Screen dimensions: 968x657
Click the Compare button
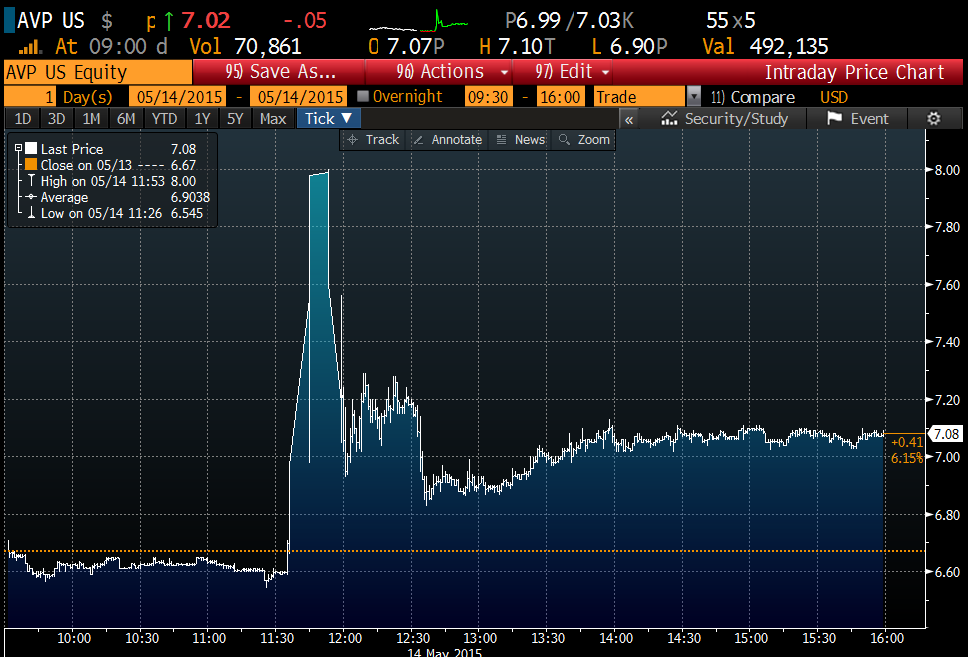point(752,97)
